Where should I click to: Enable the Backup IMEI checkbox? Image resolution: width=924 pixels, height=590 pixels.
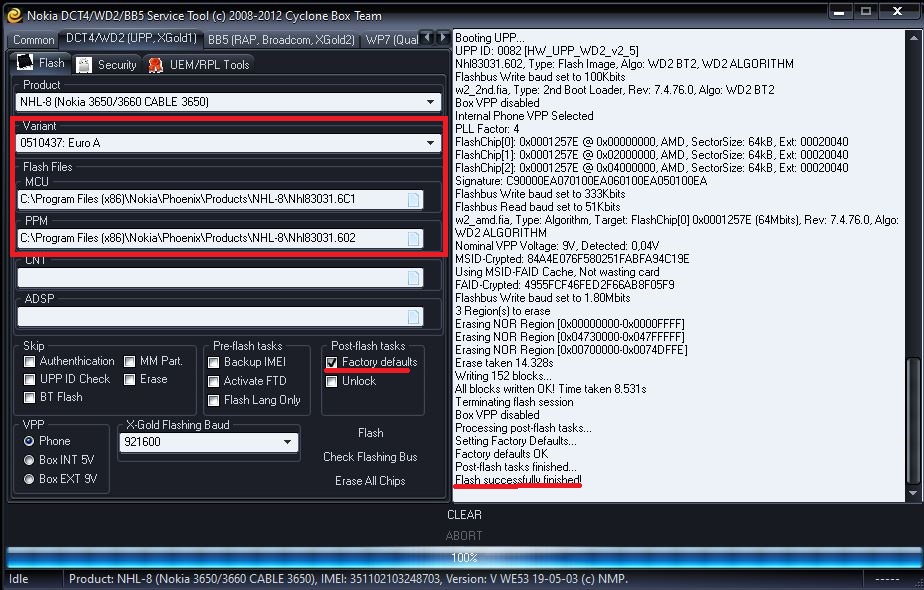[214, 362]
